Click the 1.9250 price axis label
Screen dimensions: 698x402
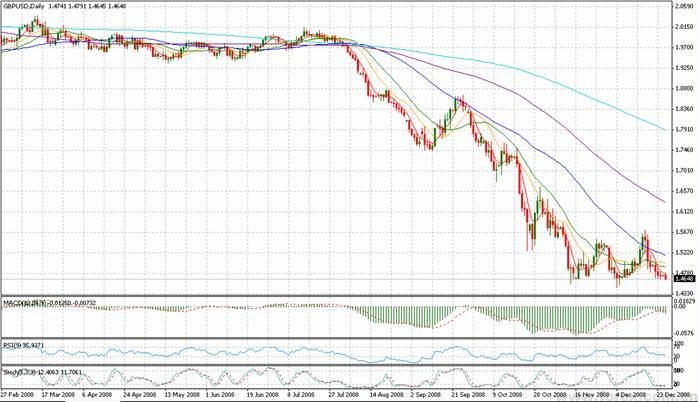[686, 68]
